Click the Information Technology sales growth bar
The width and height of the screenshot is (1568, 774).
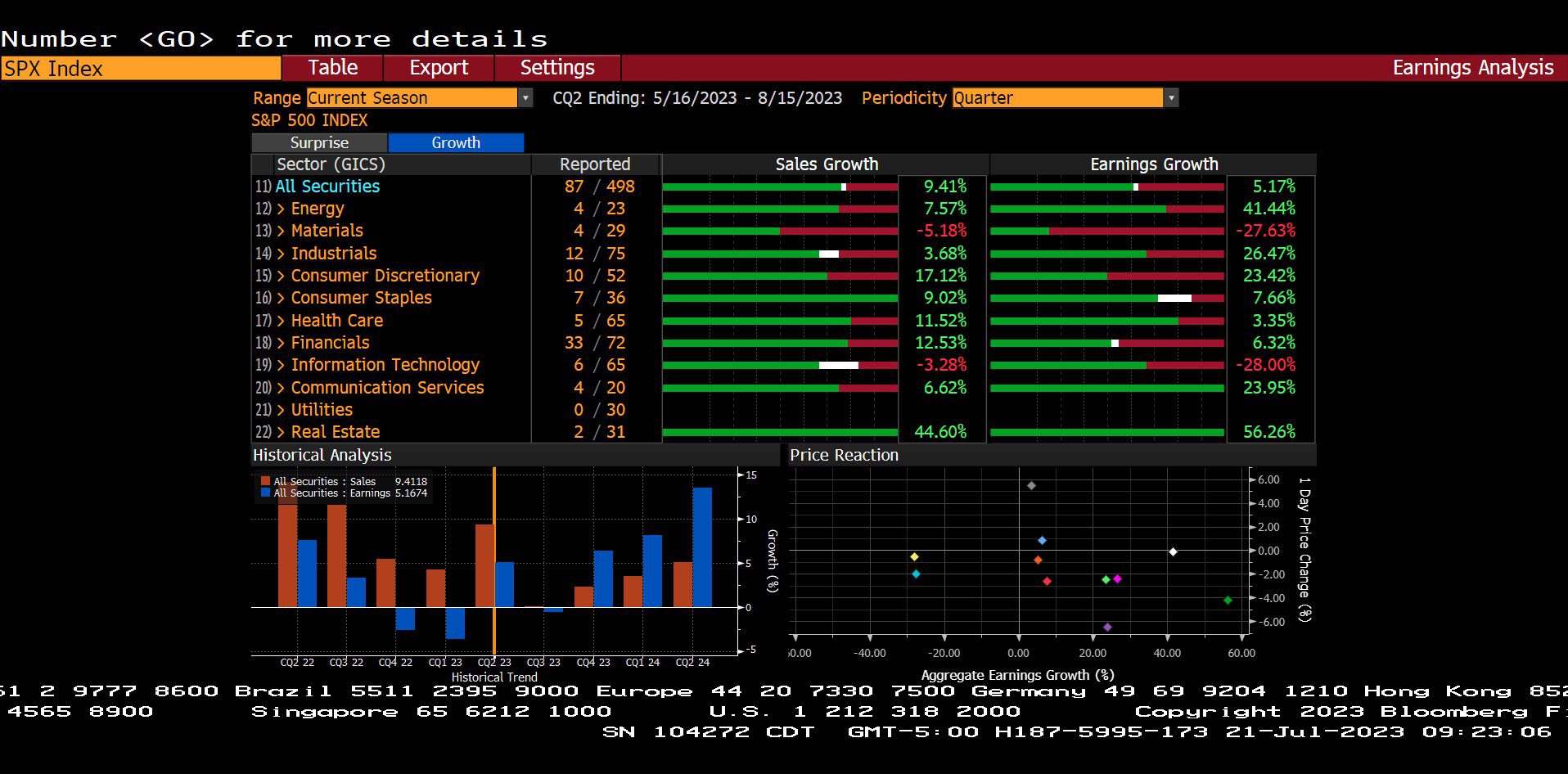pyautogui.click(x=780, y=366)
